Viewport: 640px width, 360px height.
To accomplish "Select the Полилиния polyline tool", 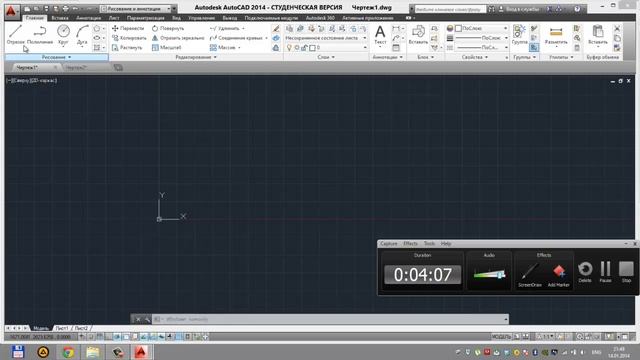I will (x=40, y=35).
